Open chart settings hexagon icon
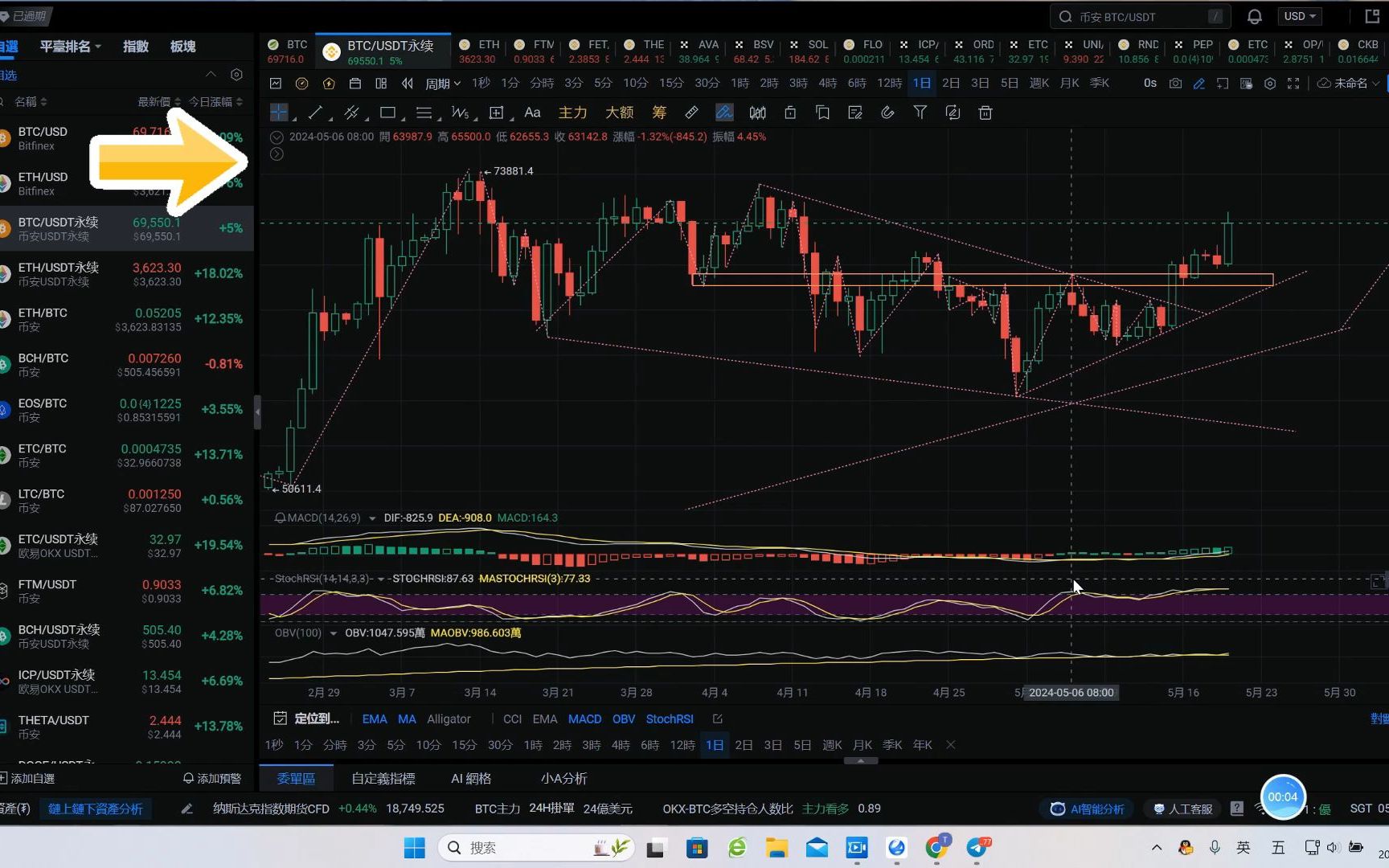This screenshot has width=1389, height=868. (1270, 84)
